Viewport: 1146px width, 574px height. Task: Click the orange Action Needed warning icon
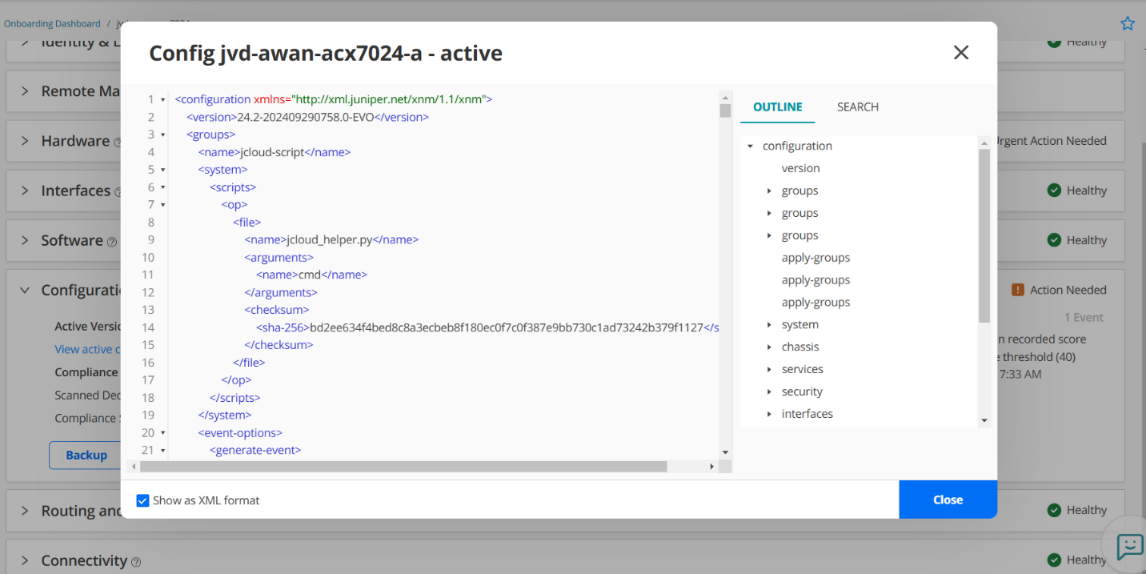[x=1018, y=290]
